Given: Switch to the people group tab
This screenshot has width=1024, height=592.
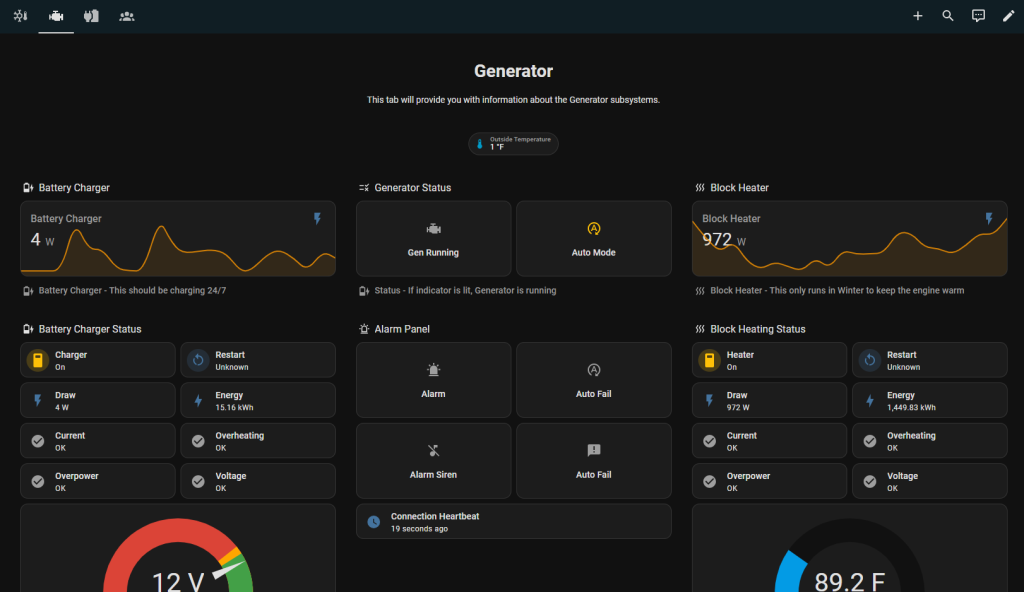Looking at the screenshot, I should coord(126,16).
